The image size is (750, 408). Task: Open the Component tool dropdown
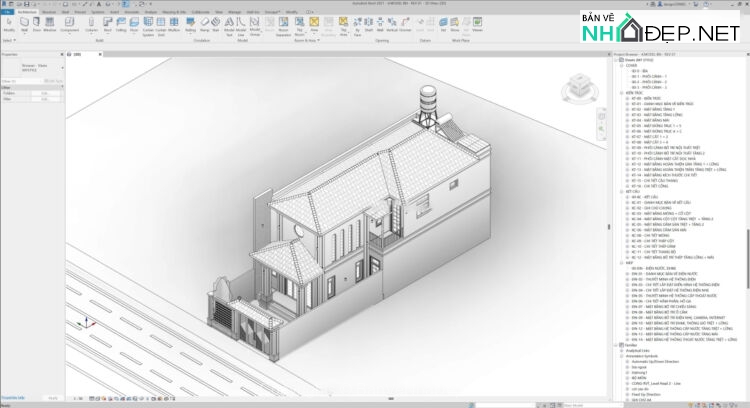point(69,32)
